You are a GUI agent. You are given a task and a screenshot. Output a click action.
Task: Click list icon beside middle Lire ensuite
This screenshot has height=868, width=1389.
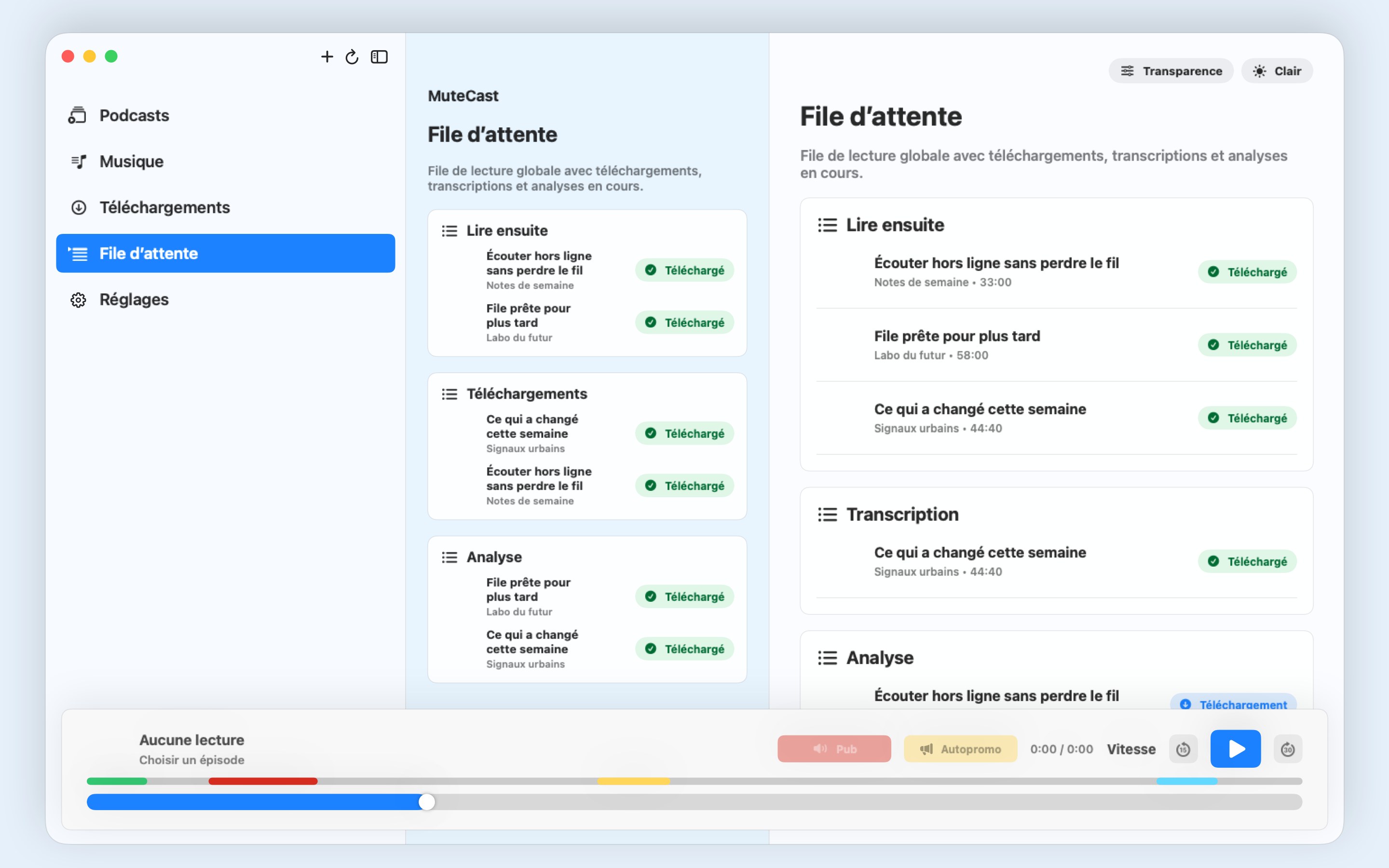tap(449, 231)
